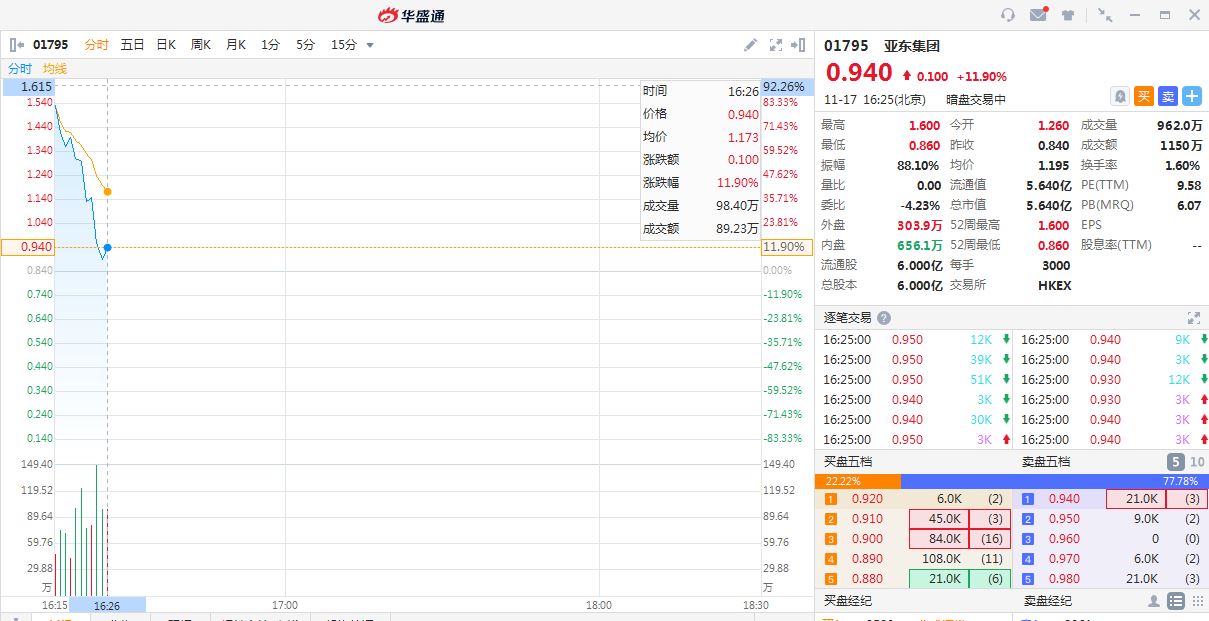
Task: Open customer service headset icon
Action: [x=1008, y=15]
